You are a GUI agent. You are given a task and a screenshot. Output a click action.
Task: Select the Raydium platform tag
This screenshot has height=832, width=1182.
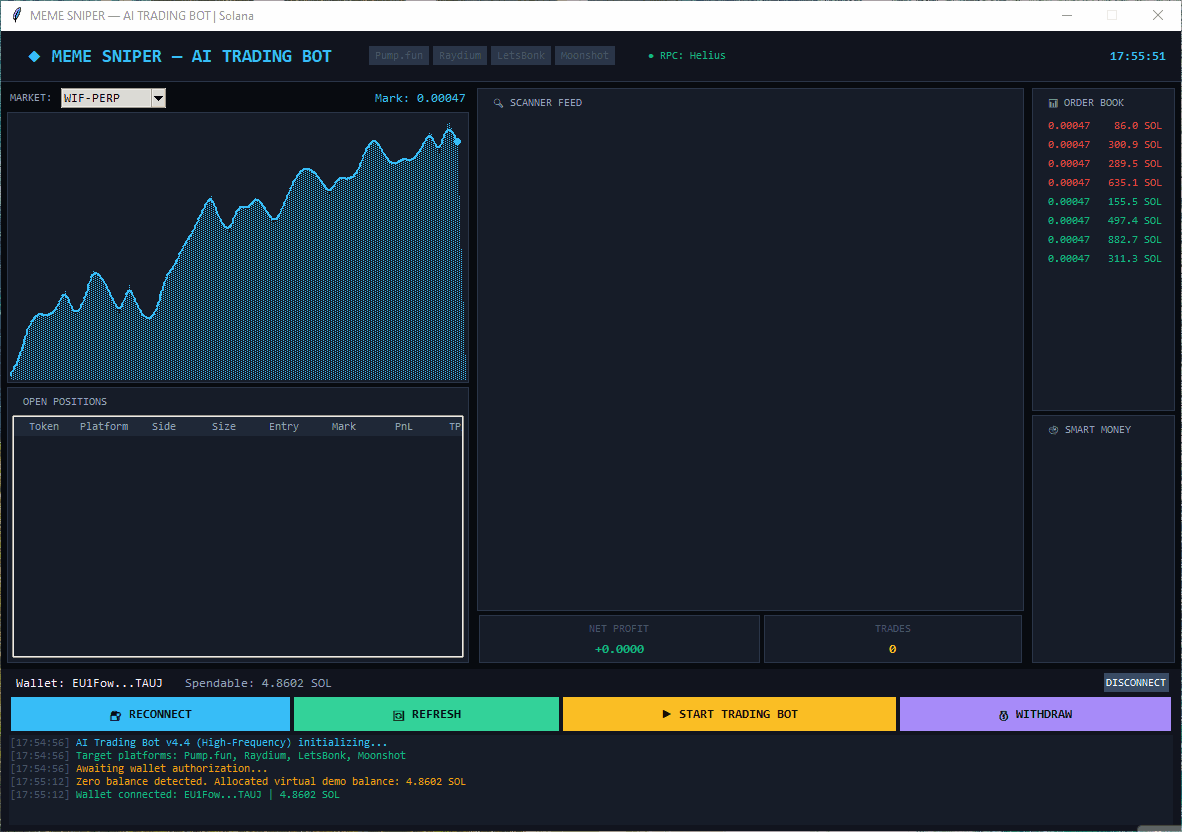pos(460,56)
